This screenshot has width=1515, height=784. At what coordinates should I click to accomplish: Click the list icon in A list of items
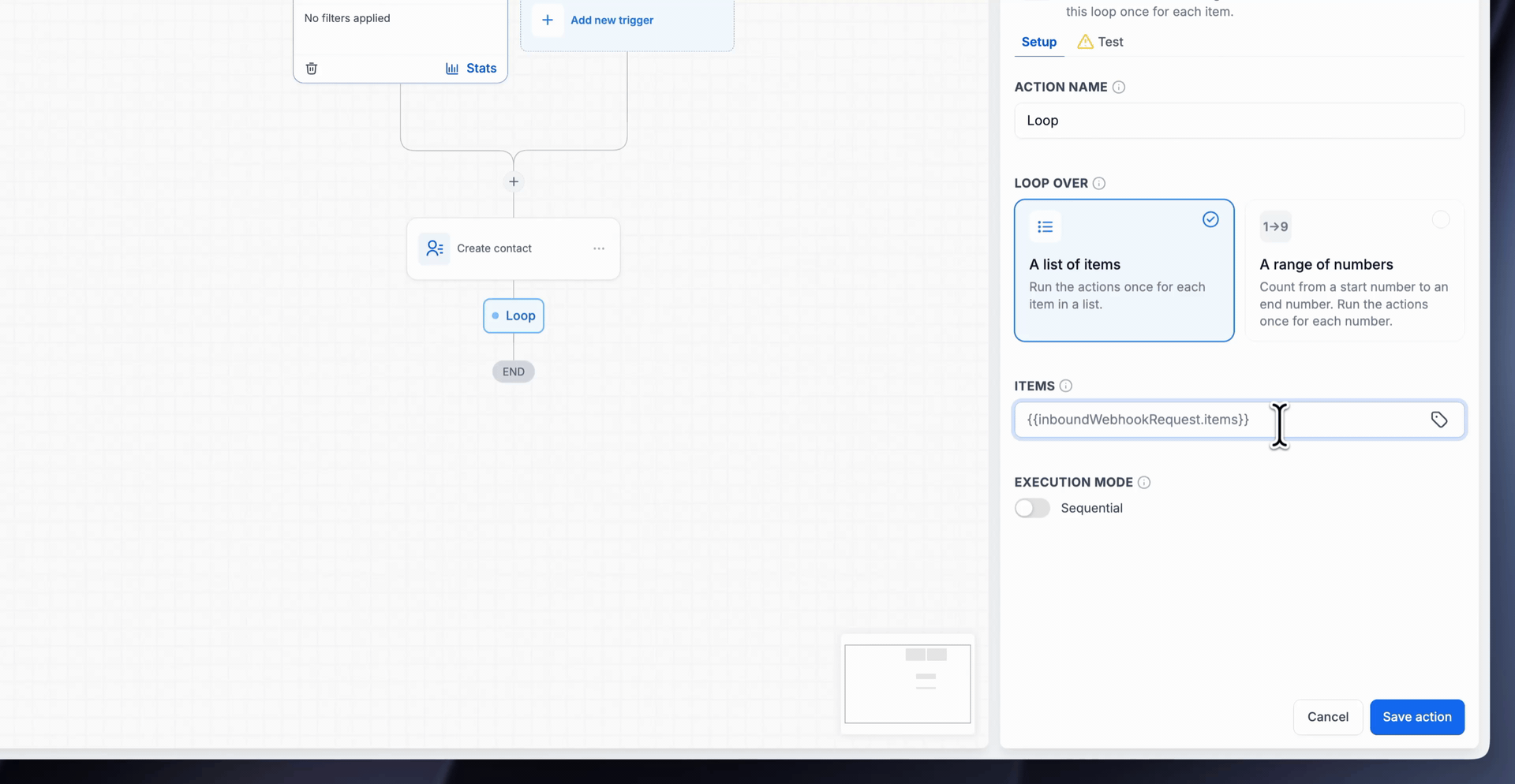[x=1045, y=227]
